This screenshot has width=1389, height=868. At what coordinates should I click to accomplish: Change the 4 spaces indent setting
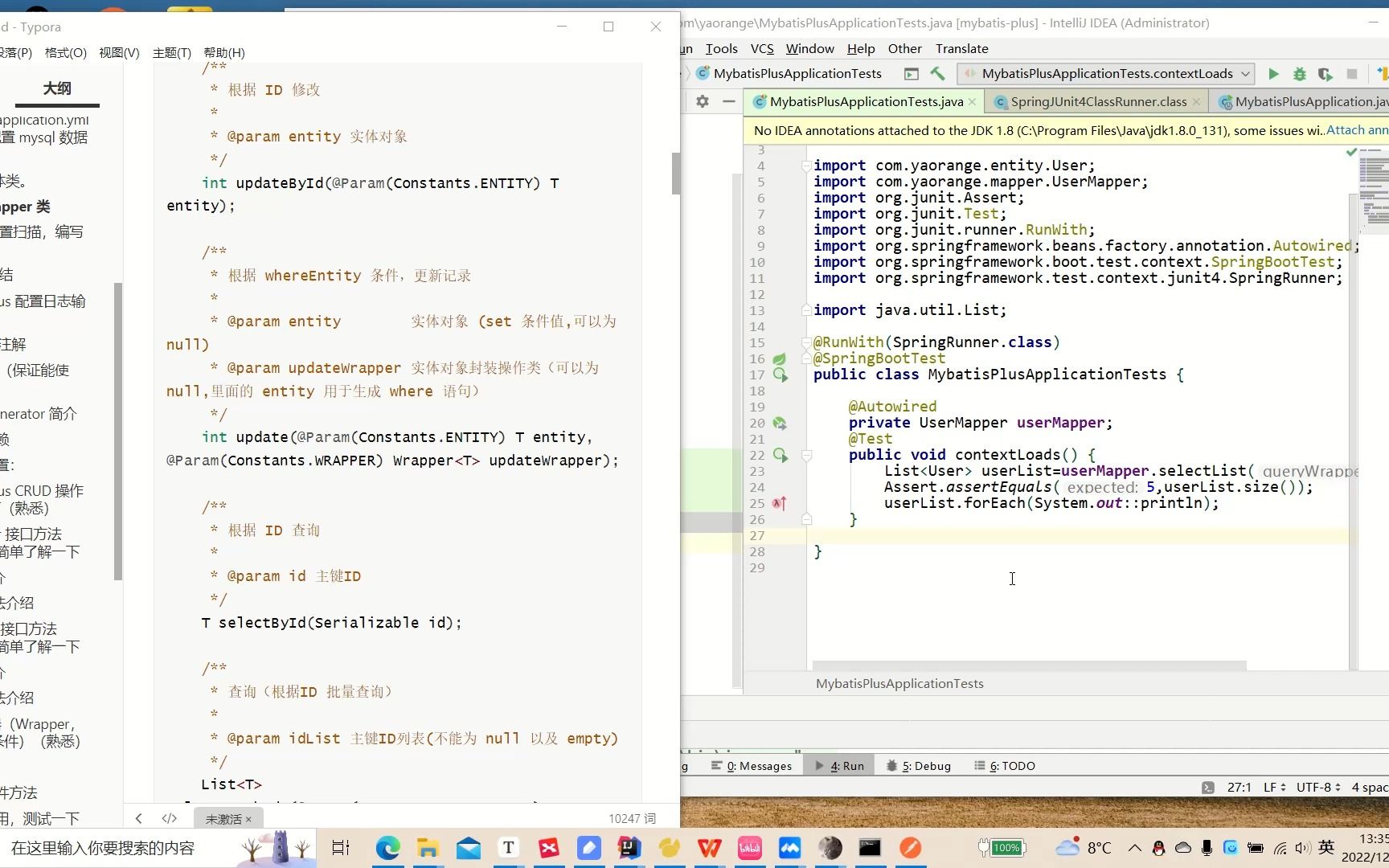click(x=1370, y=788)
